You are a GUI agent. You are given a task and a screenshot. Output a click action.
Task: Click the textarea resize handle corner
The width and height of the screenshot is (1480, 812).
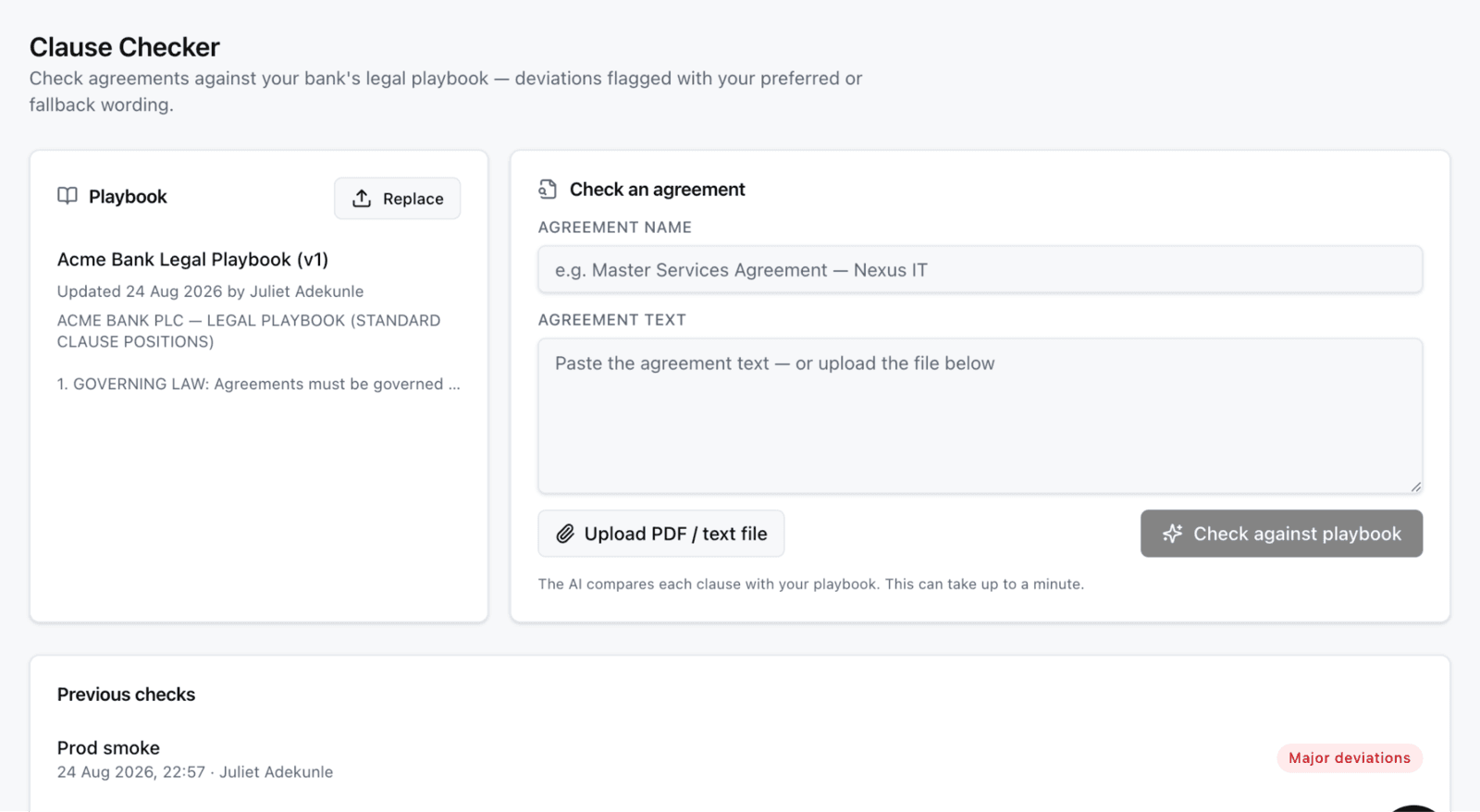[x=1415, y=486]
